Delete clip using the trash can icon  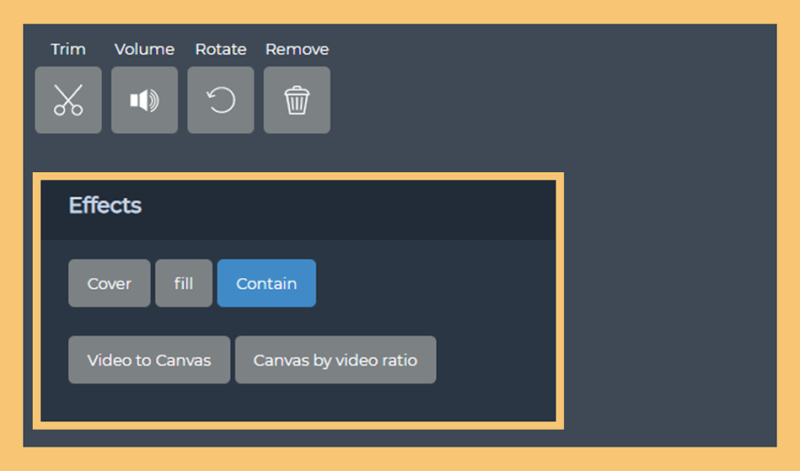[297, 100]
